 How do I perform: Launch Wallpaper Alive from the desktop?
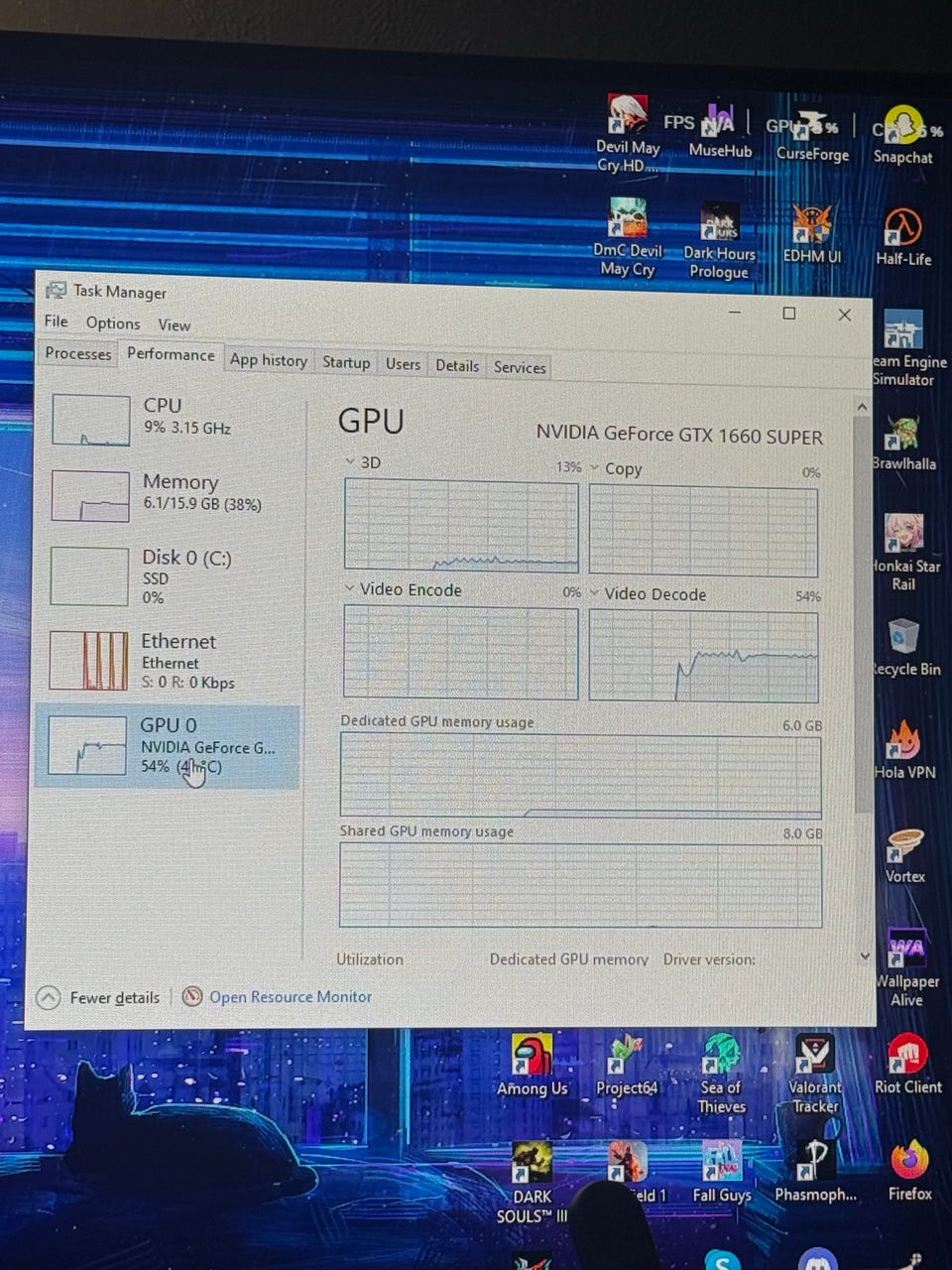906,968
